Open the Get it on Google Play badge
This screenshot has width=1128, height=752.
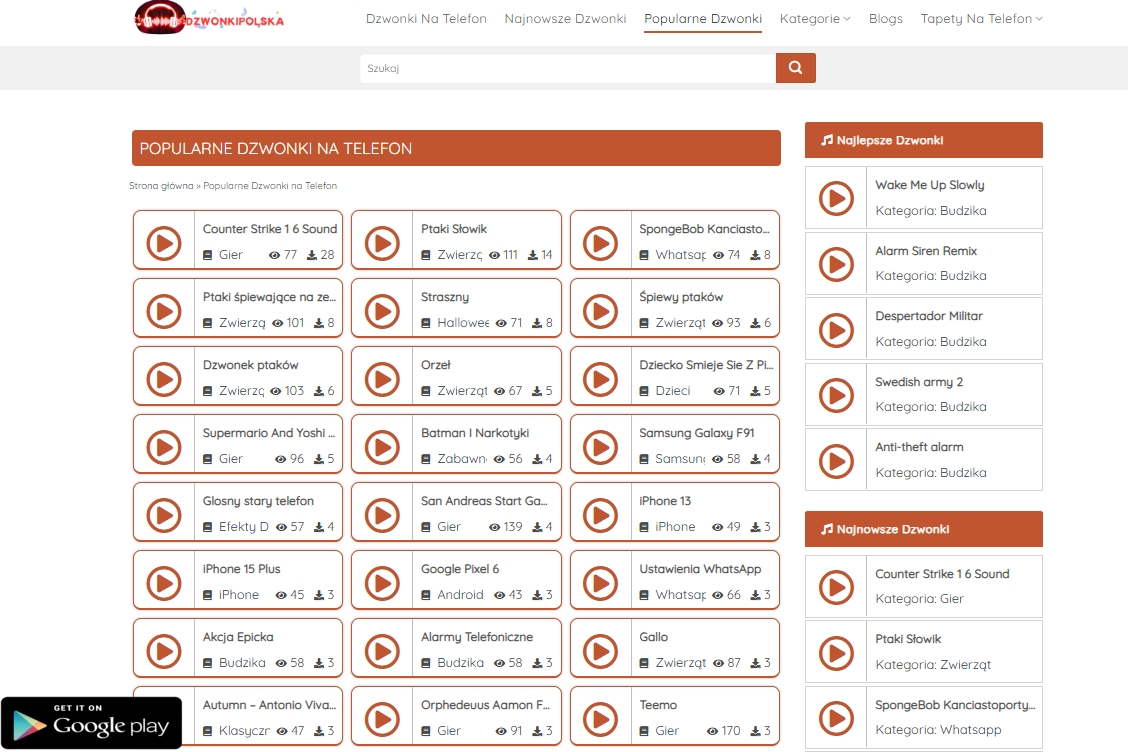[x=91, y=722]
